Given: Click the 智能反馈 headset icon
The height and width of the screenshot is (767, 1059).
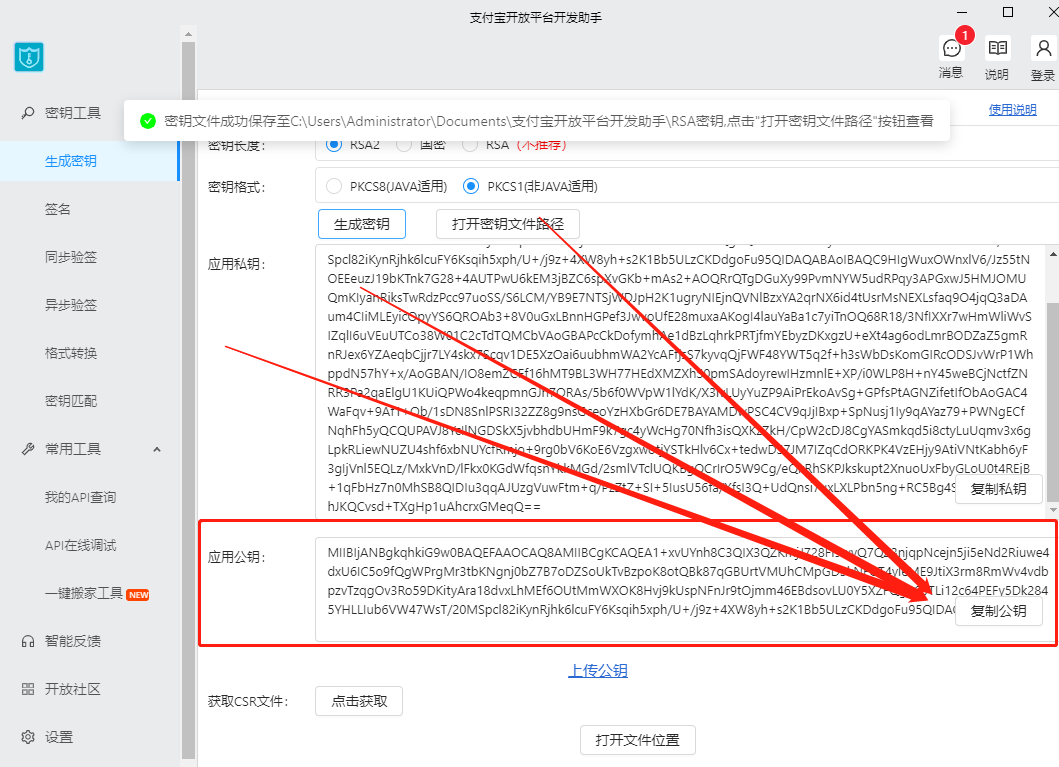Looking at the screenshot, I should tap(28, 641).
